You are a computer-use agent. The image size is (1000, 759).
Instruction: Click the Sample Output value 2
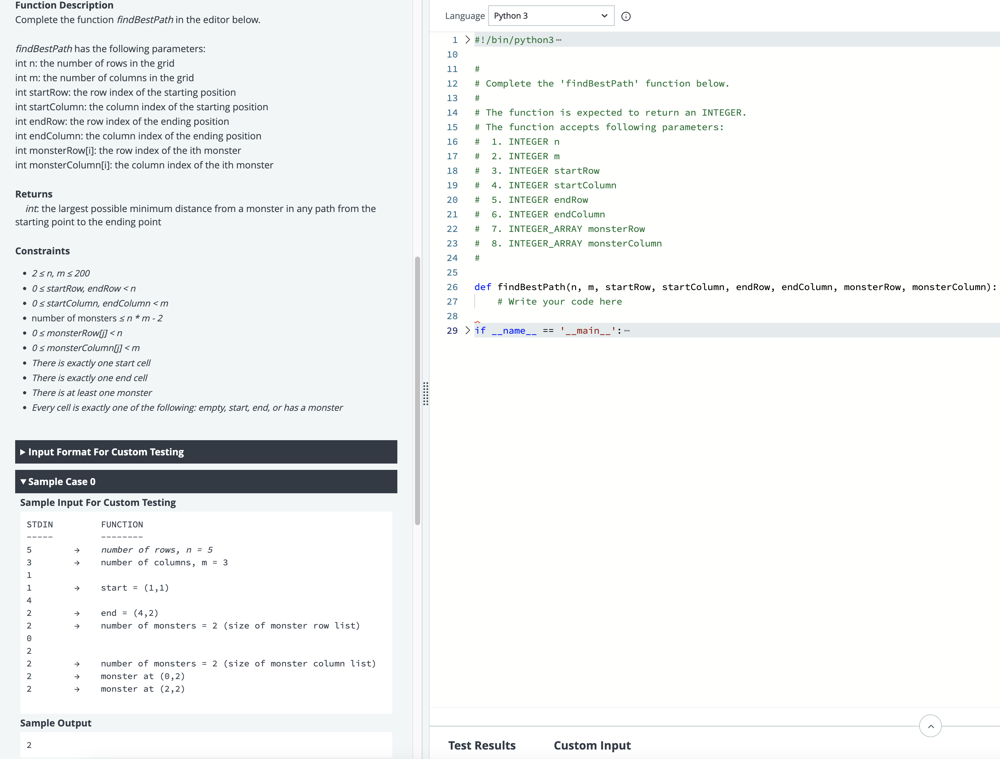coord(29,745)
